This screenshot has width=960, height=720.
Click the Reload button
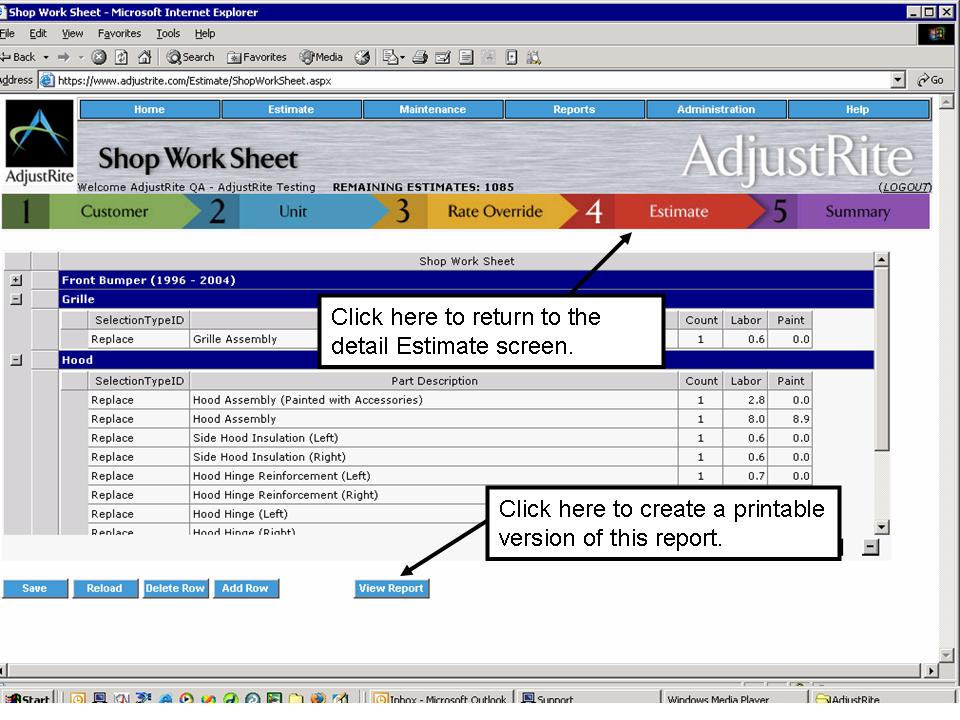(105, 588)
